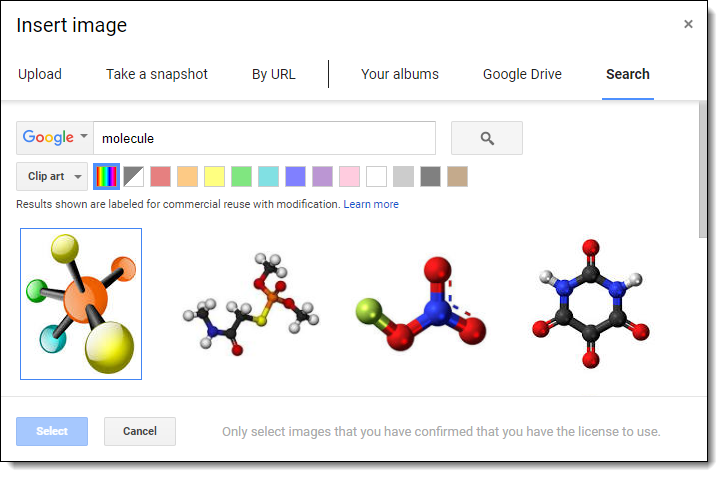723x477 pixels.
Task: Filter results by dark gray color
Action: coord(430,176)
